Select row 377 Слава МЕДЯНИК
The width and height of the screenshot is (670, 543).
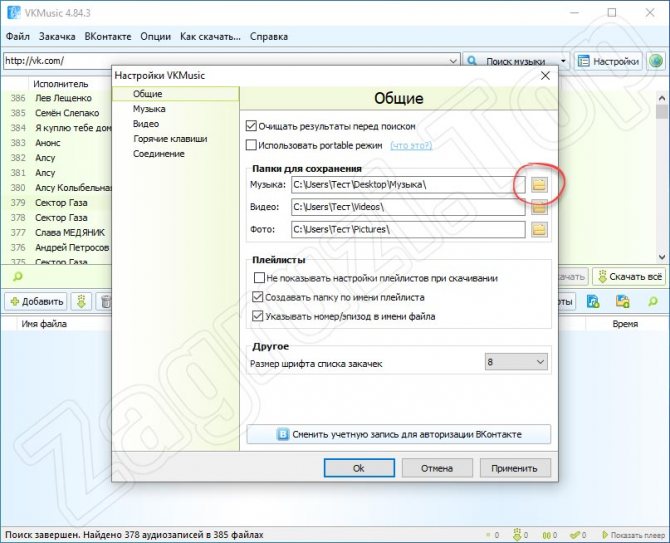57,233
